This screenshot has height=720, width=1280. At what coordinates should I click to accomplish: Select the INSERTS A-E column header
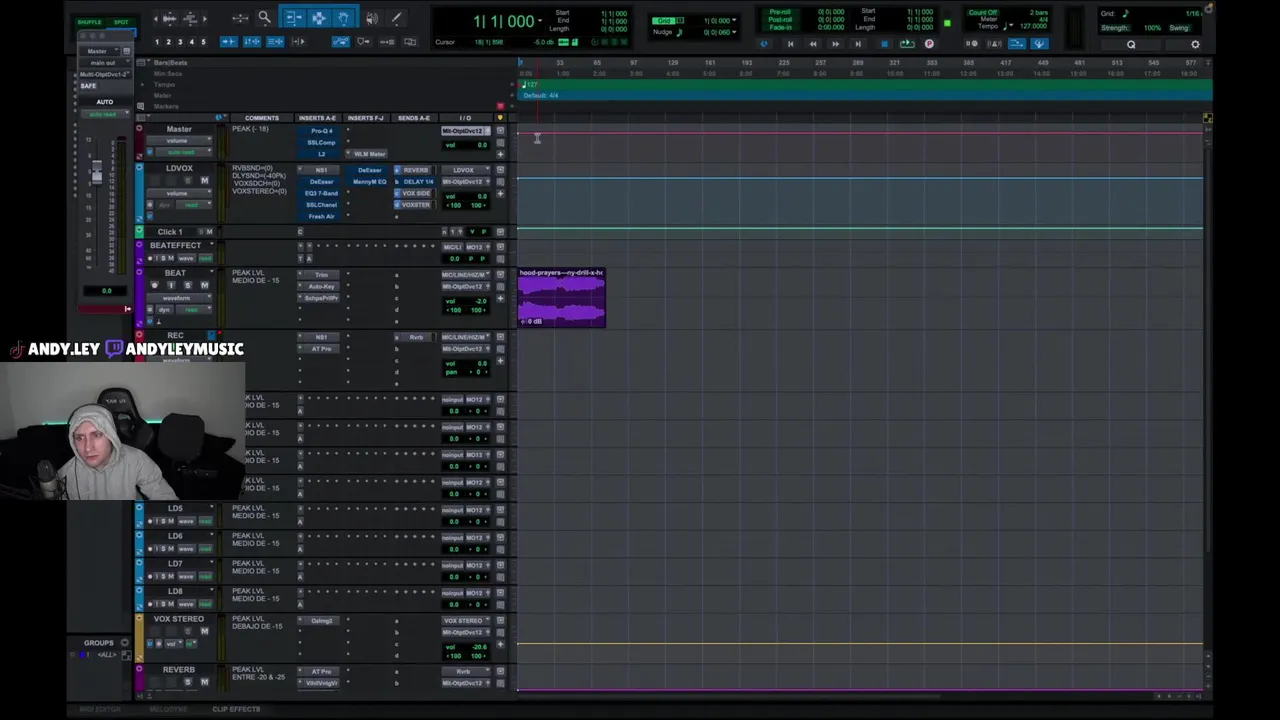point(317,118)
